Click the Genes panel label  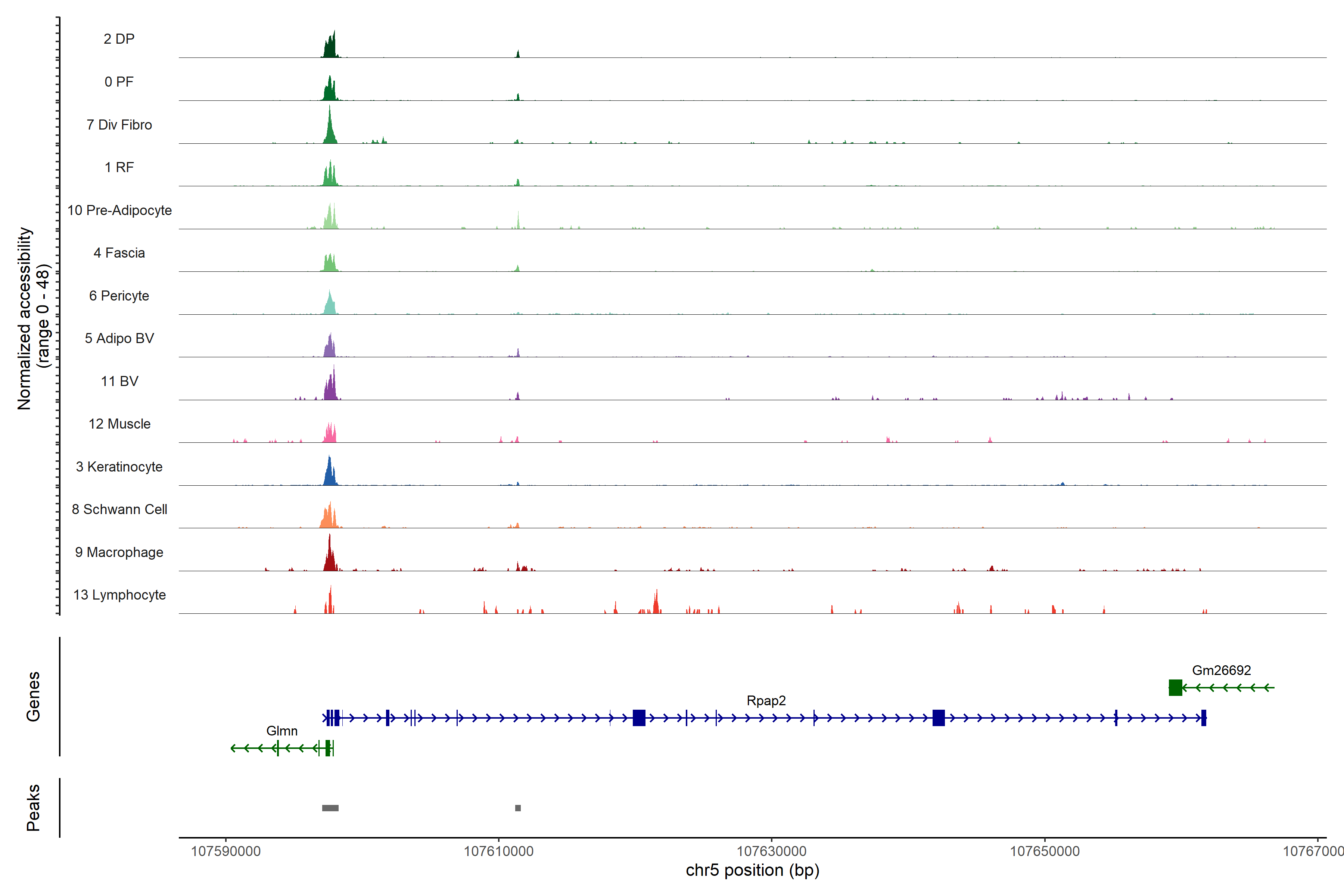pos(33,697)
